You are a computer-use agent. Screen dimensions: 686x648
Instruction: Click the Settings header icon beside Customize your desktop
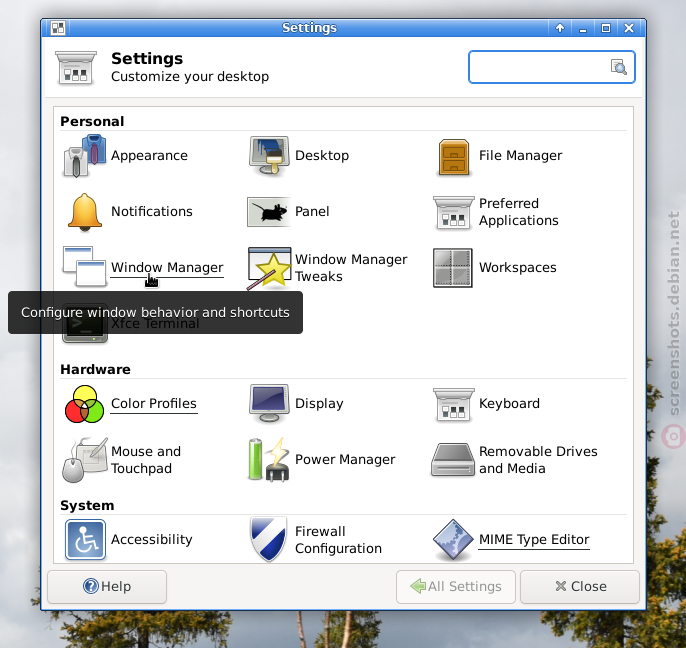tap(76, 68)
